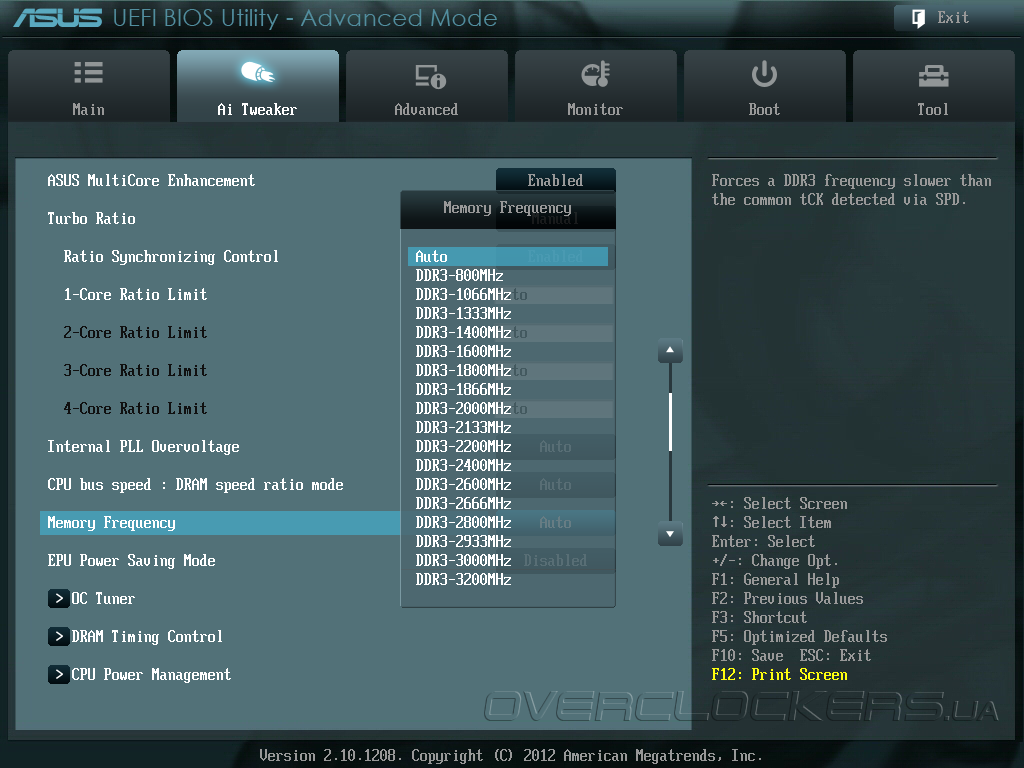Image resolution: width=1024 pixels, height=768 pixels.
Task: Select DDR3-2666MHz option
Action: click(x=508, y=504)
